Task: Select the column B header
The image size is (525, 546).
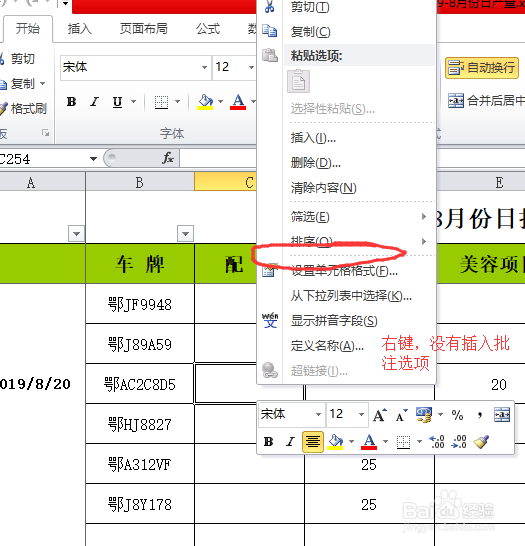Action: coord(140,182)
